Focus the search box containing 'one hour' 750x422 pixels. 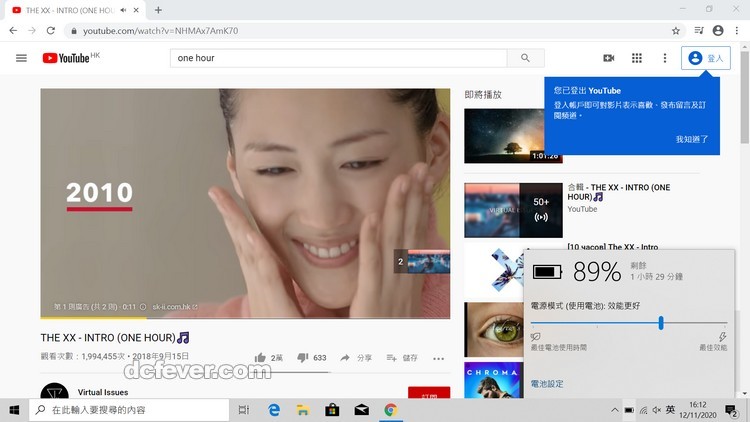coord(339,58)
